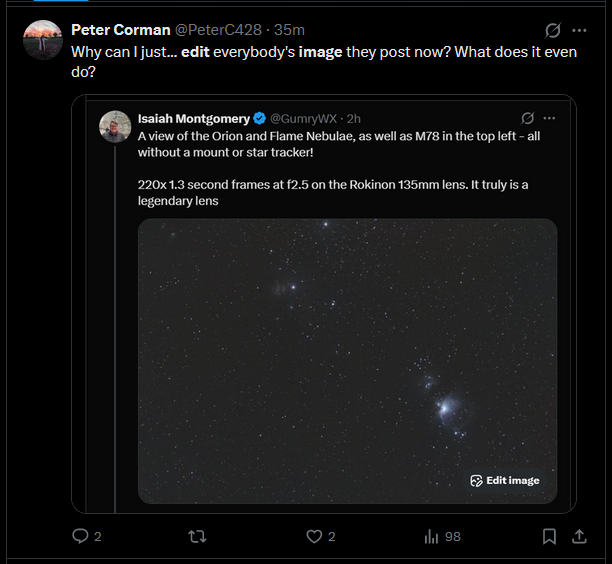Visit Peter Corman's name link
This screenshot has height=564, width=612.
tap(121, 30)
